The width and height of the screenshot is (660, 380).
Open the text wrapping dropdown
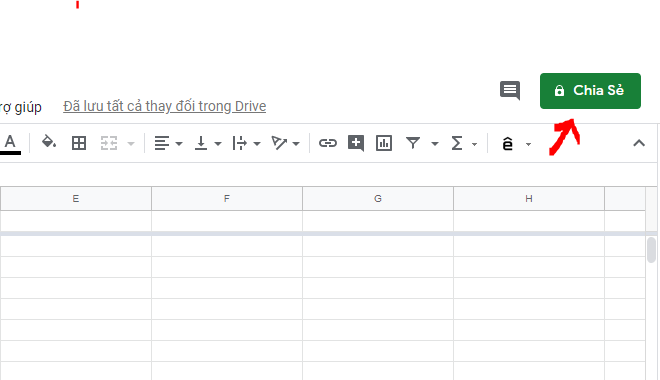(246, 143)
